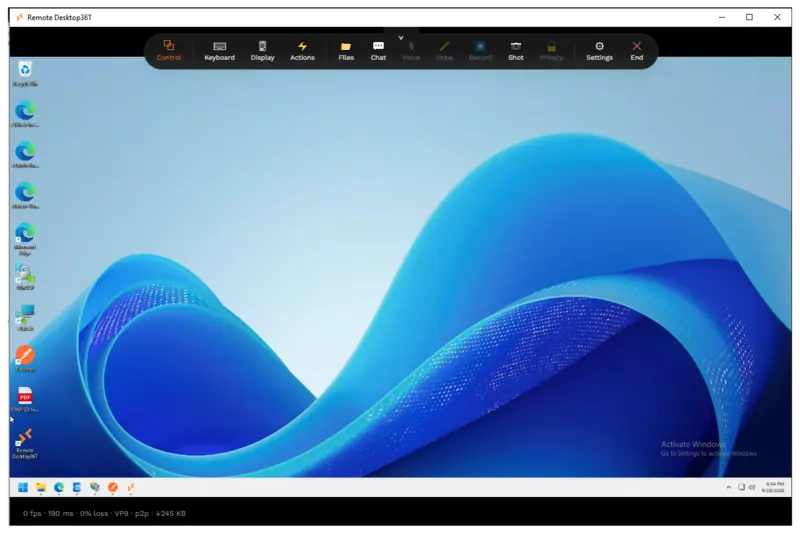Click the remote taskbar volume icon
Viewport: 800px width, 533px height.
click(752, 488)
